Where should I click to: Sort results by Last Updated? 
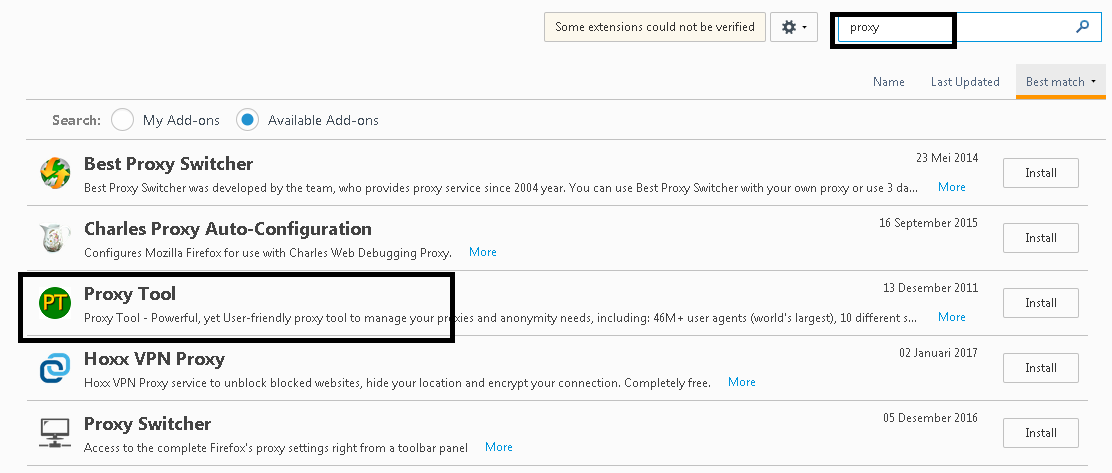click(x=964, y=82)
